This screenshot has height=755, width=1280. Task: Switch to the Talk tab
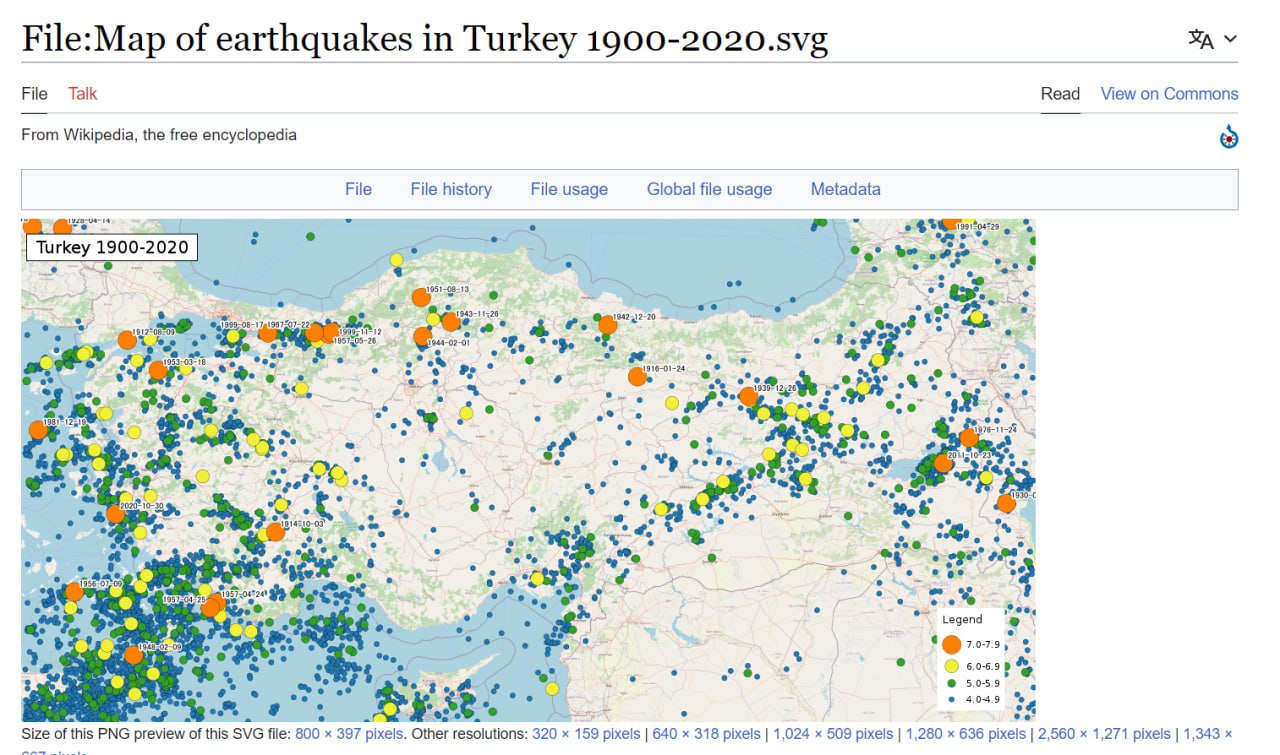[82, 94]
